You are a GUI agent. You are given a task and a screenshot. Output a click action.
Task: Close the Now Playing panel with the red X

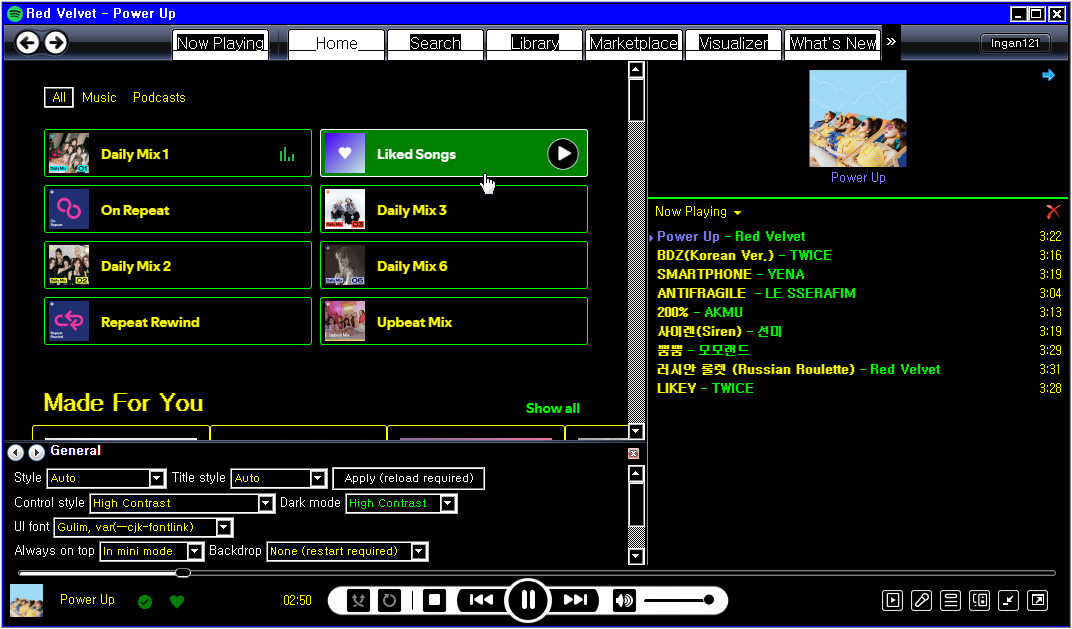(1053, 211)
